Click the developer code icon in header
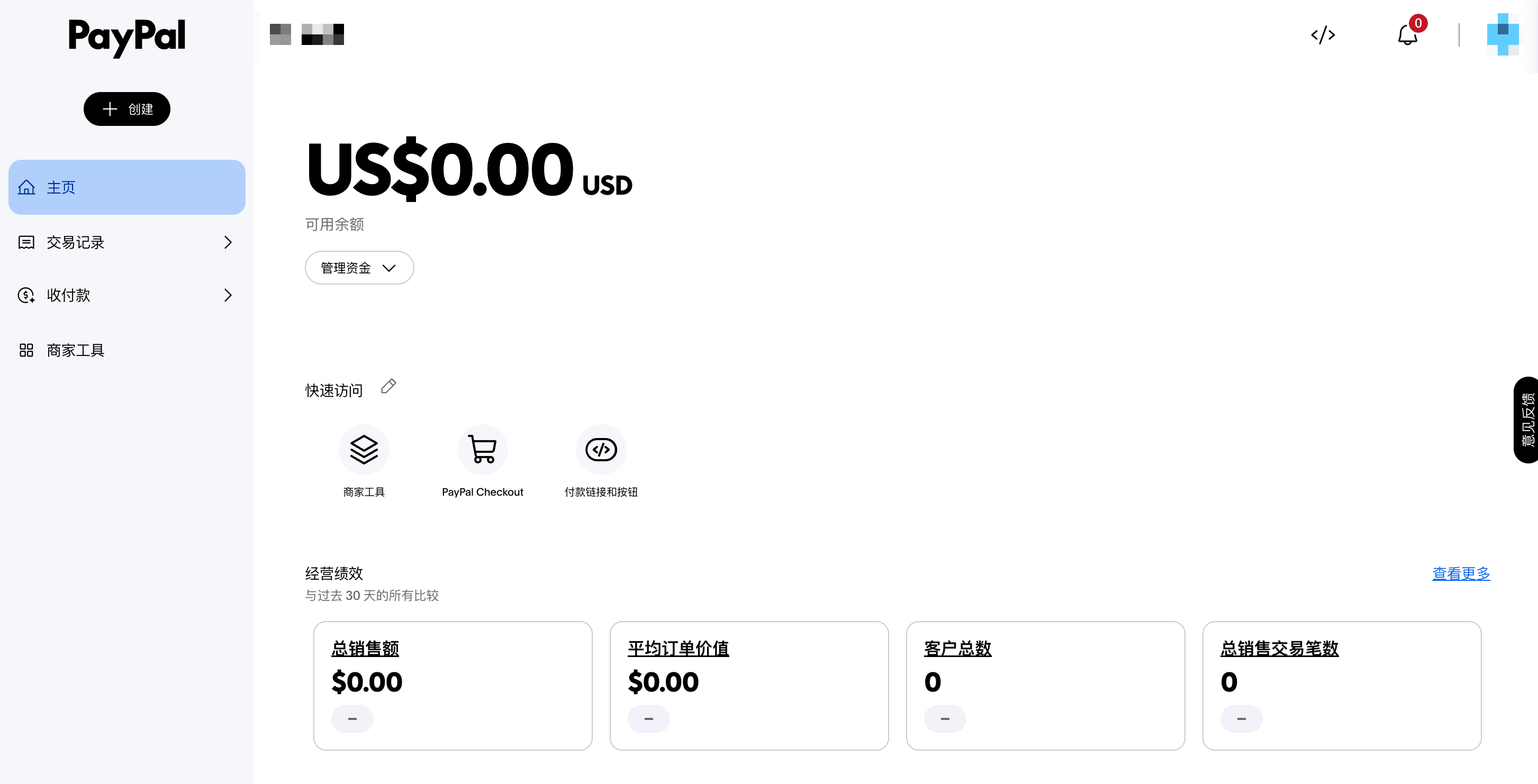Screen dimensions: 1538x784 (x=1323, y=34)
